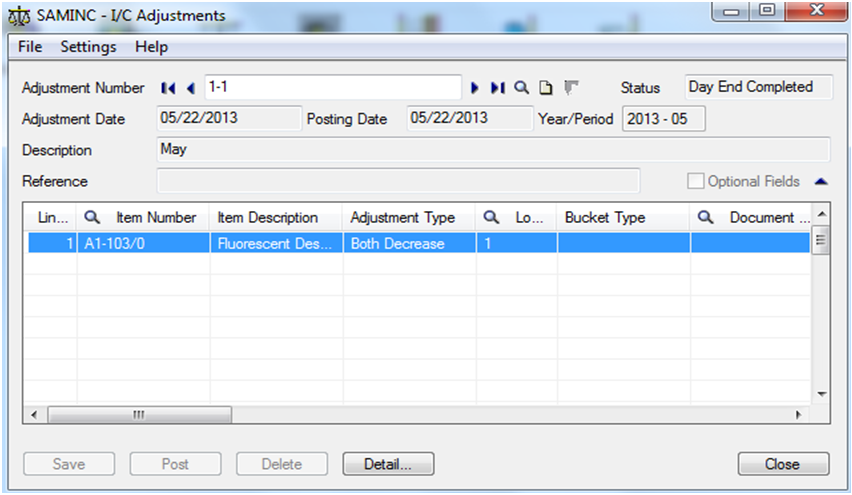Open the Settings menu

88,47
